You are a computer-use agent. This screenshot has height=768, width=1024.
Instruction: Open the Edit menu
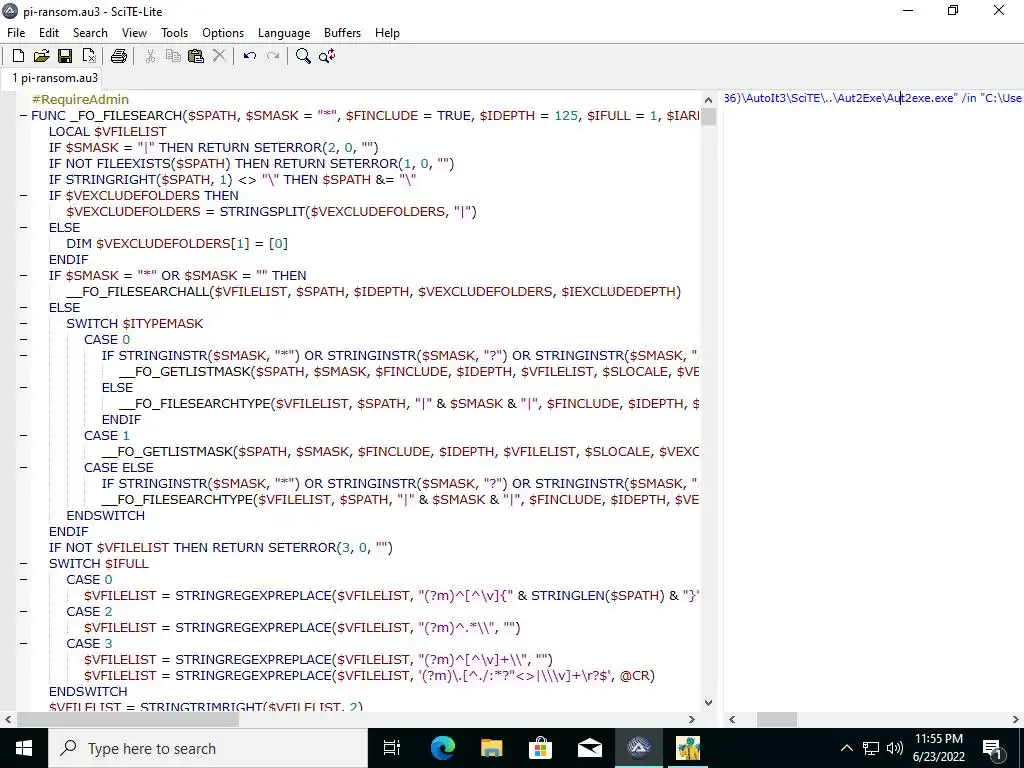point(49,33)
